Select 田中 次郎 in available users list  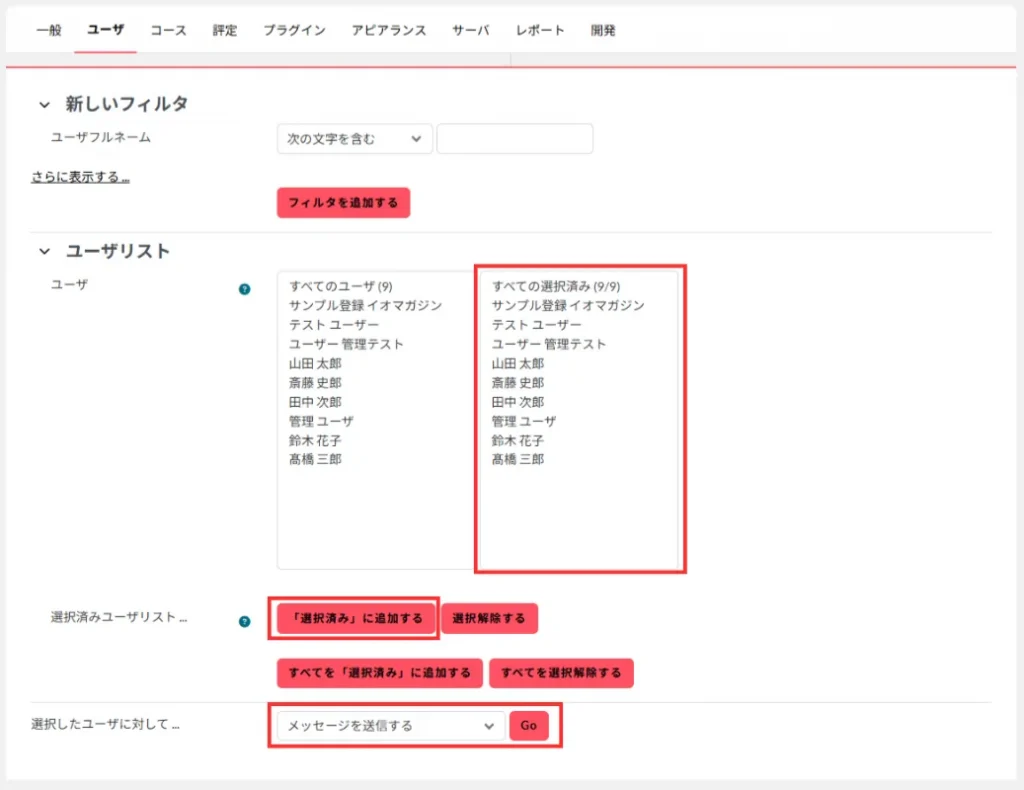tap(315, 402)
